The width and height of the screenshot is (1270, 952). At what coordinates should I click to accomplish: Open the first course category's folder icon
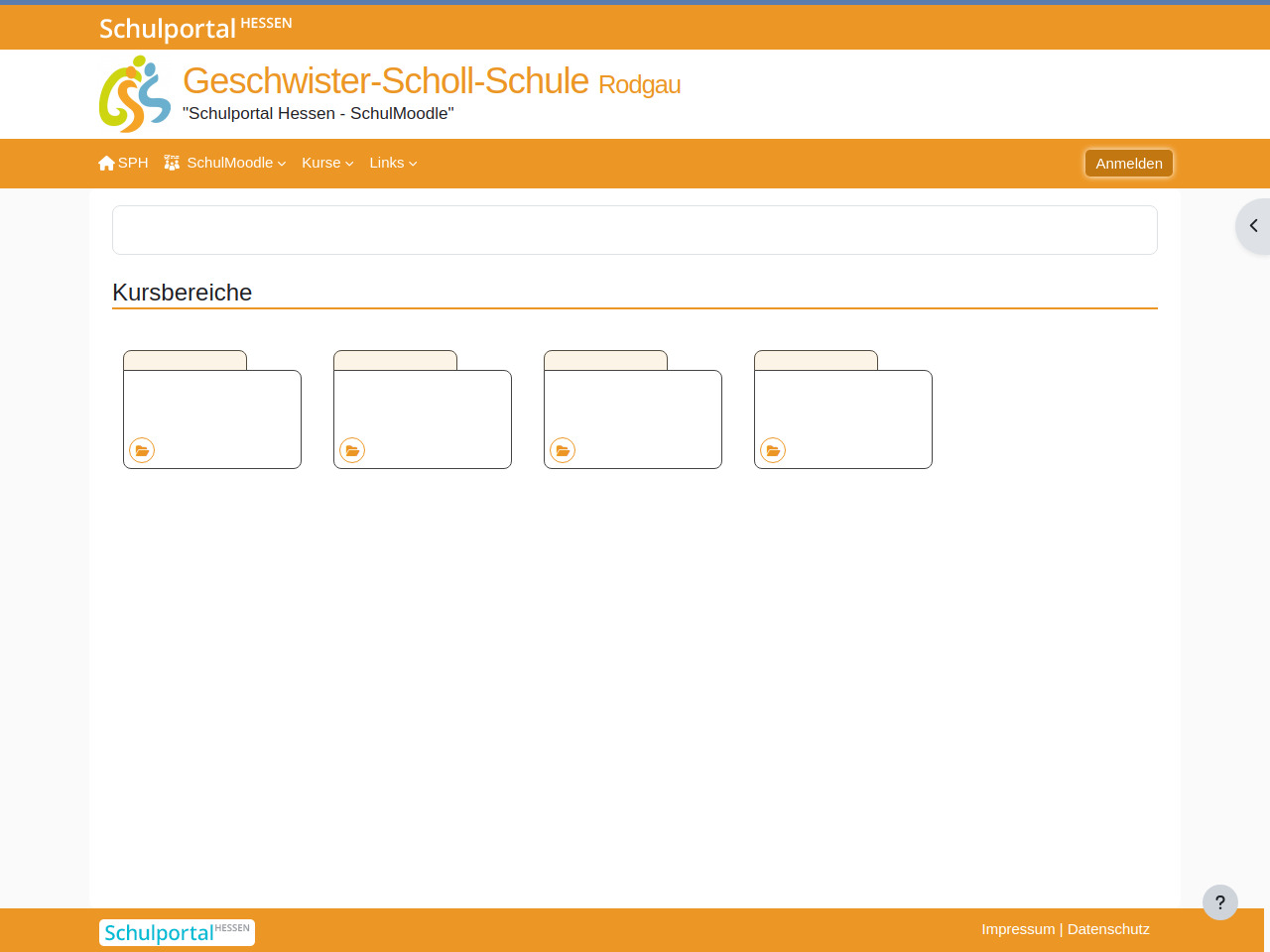pyautogui.click(x=142, y=450)
